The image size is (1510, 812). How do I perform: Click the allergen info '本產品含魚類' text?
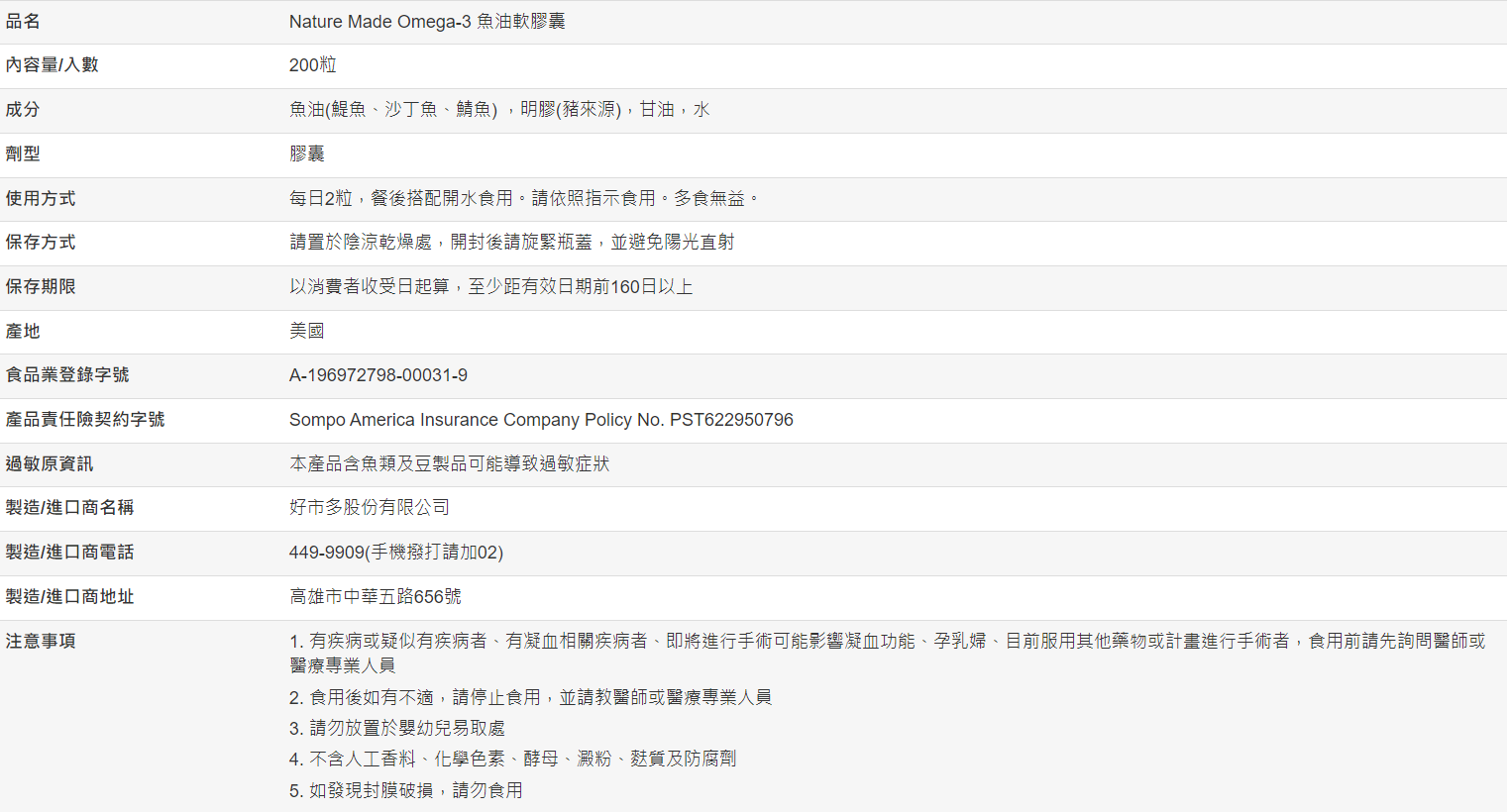[449, 464]
